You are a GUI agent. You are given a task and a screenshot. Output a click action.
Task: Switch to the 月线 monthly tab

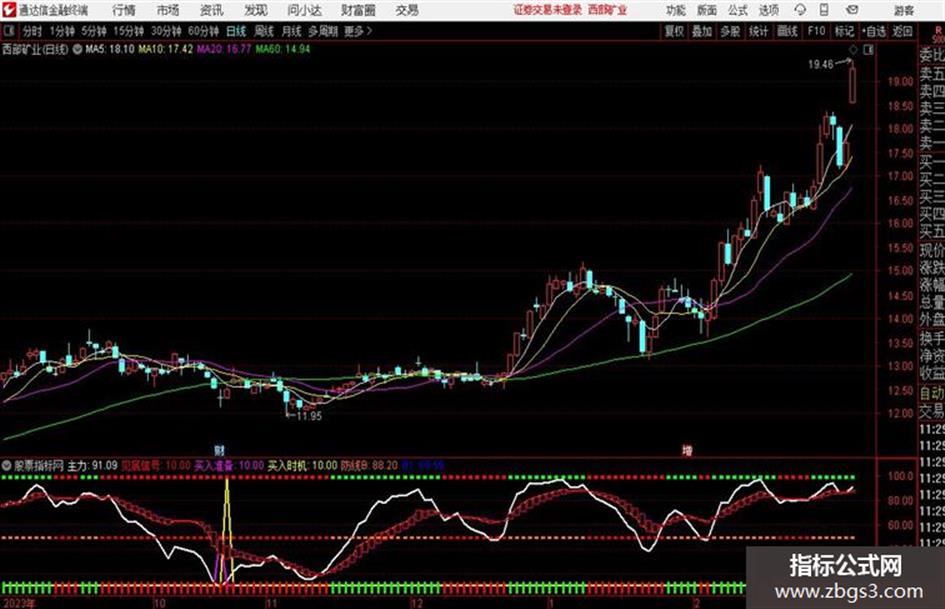292,31
